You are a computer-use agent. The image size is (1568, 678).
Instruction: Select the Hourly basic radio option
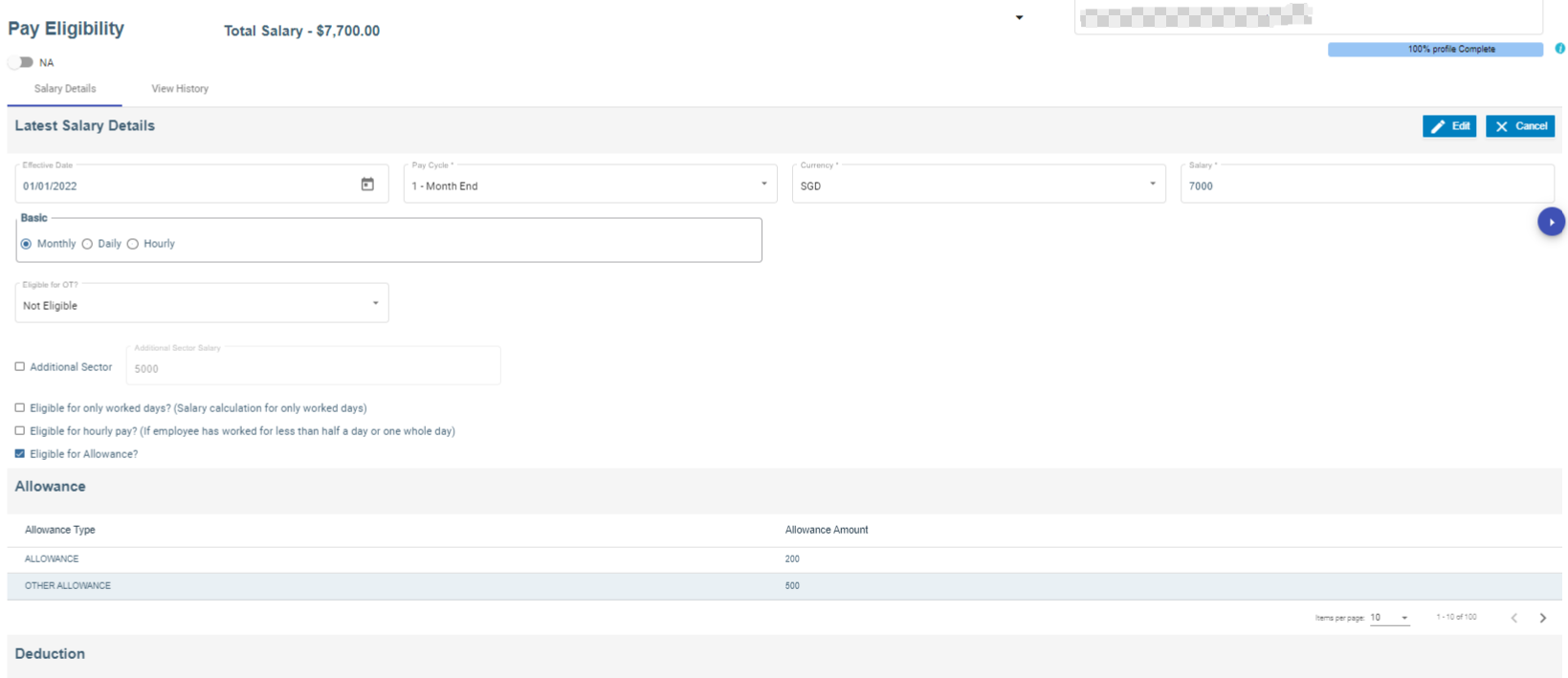[x=133, y=244]
